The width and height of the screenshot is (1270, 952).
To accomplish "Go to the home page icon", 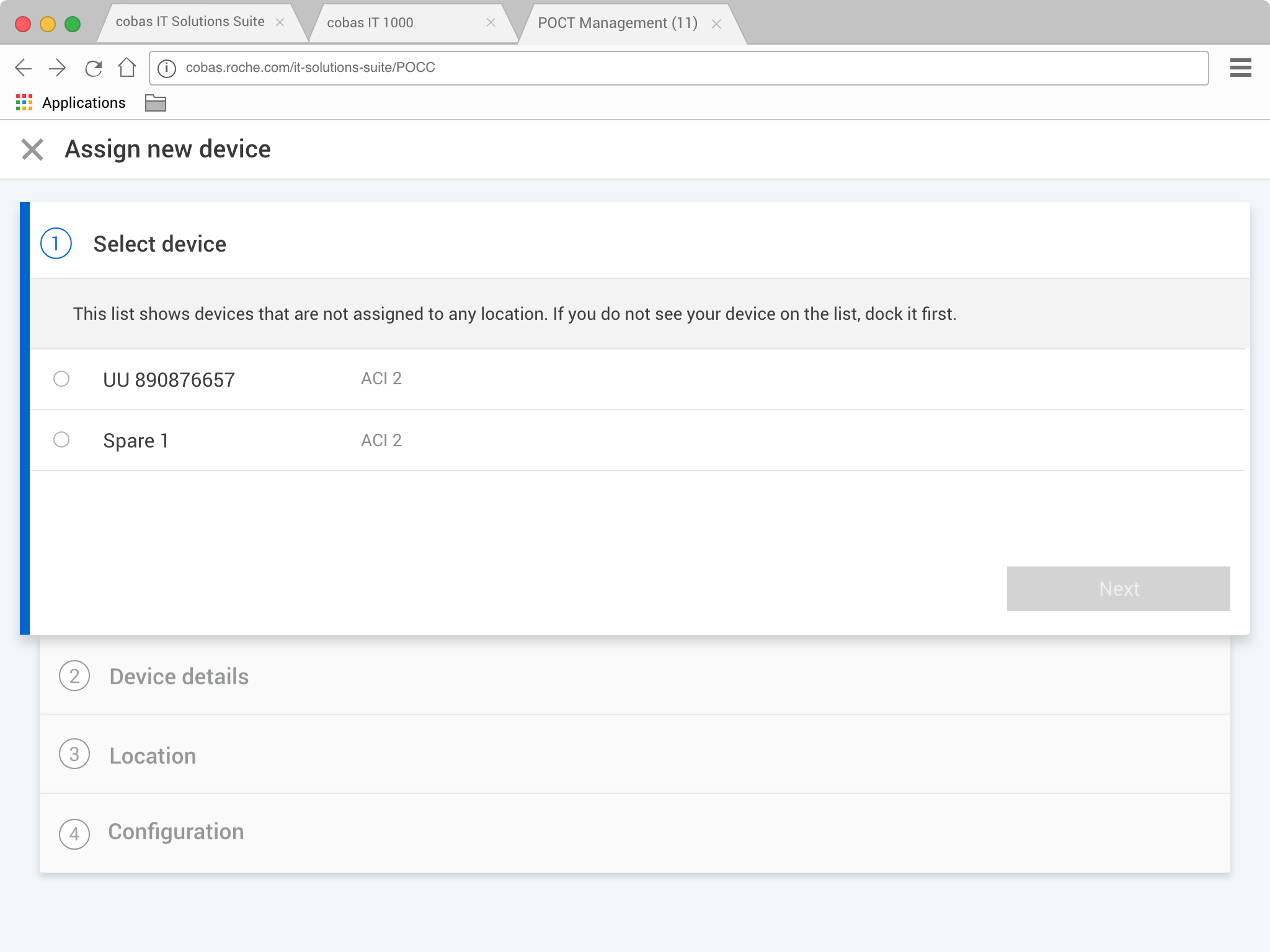I will 127,67.
